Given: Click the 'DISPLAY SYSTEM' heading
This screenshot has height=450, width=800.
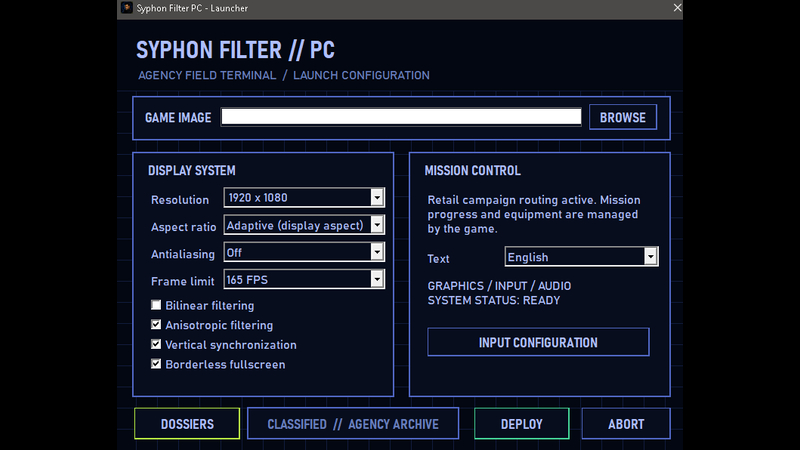Looking at the screenshot, I should [192, 170].
